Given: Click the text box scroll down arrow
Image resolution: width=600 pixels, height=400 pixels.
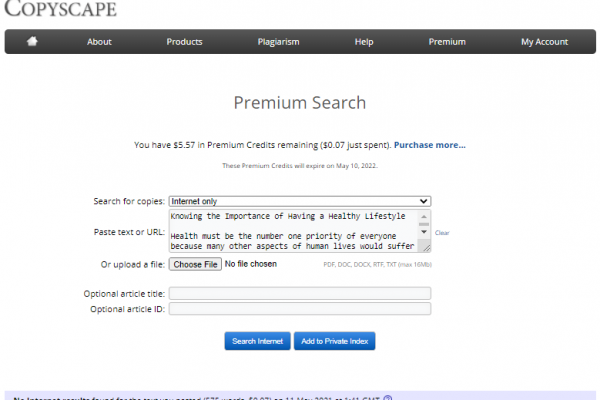Looking at the screenshot, I should tap(424, 232).
